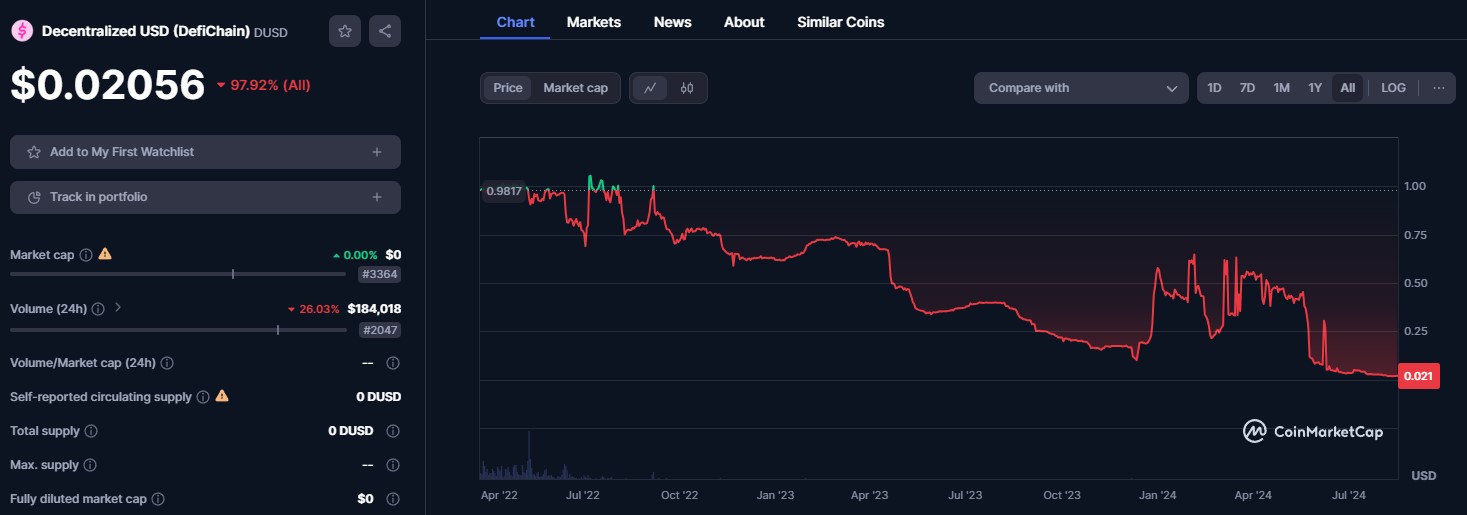Enable LOG scale on chart
The height and width of the screenshot is (515, 1467).
click(1393, 88)
